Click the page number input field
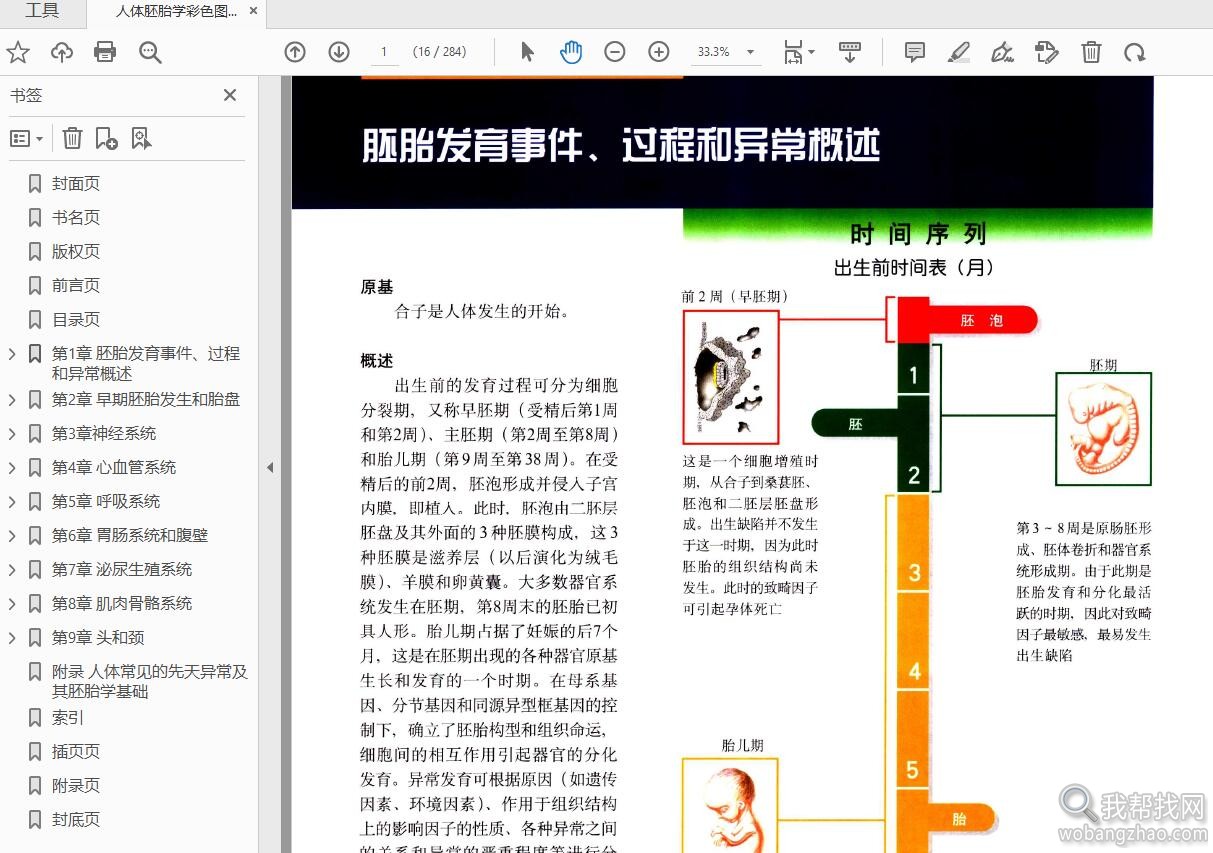 click(384, 52)
